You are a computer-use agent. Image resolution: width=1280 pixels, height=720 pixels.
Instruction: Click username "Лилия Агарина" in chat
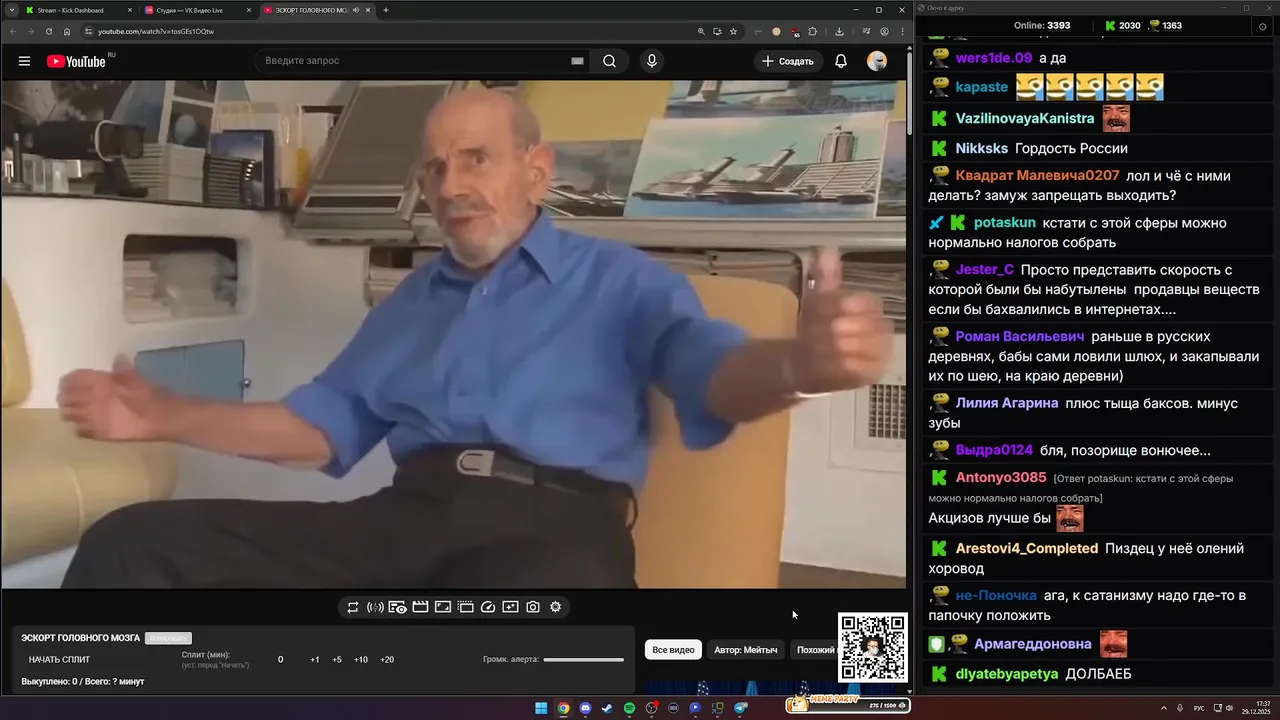coord(1007,404)
